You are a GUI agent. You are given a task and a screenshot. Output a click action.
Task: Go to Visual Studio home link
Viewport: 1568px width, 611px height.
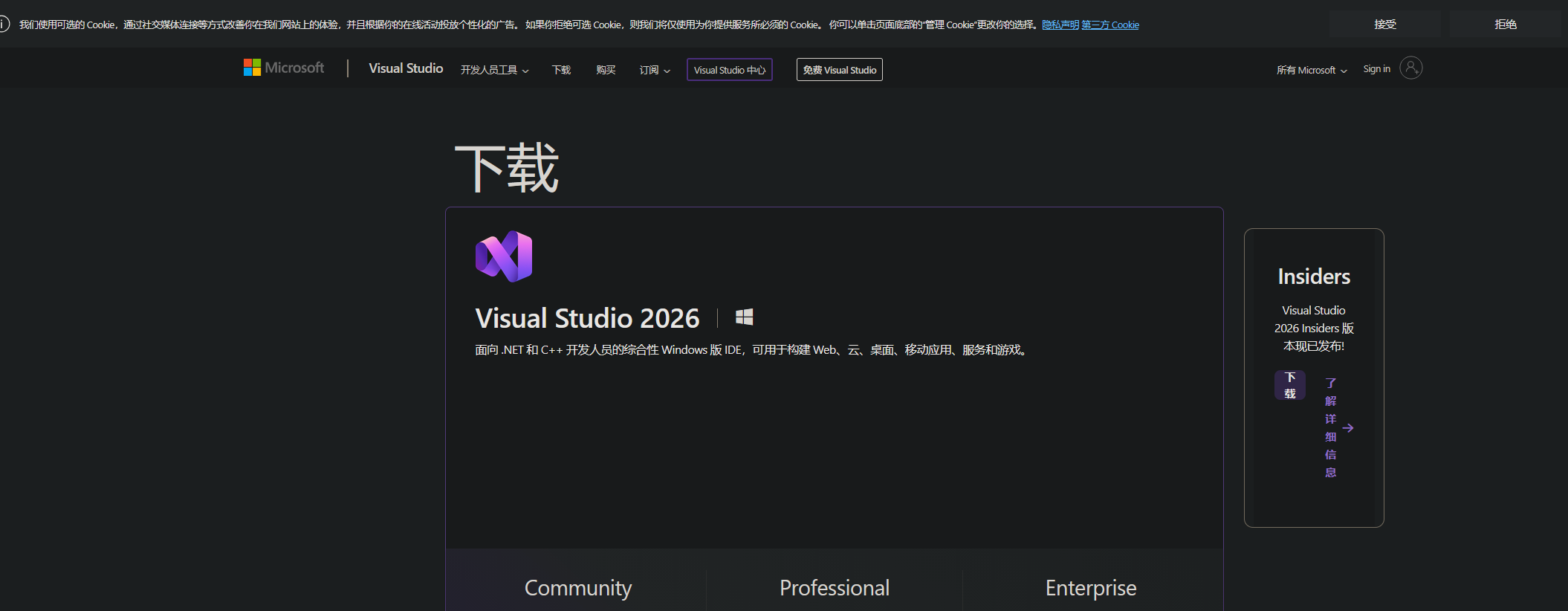click(x=406, y=68)
